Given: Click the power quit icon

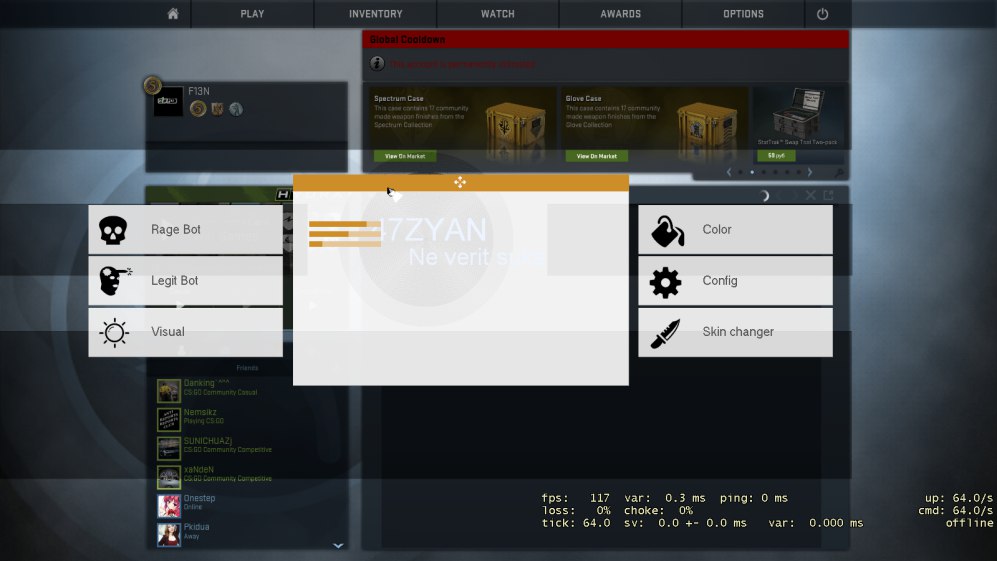Looking at the screenshot, I should pyautogui.click(x=822, y=13).
